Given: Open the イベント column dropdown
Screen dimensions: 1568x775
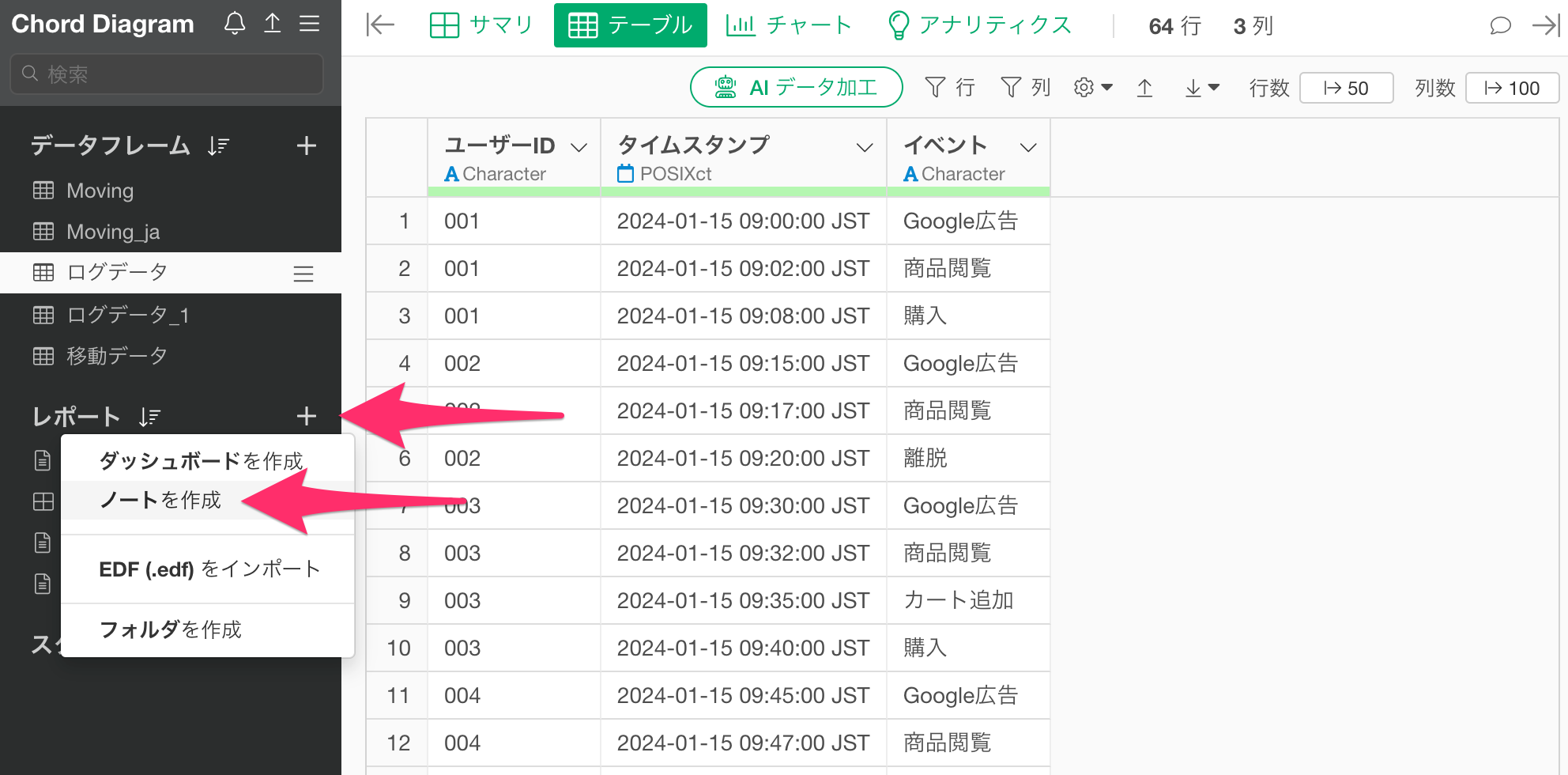Looking at the screenshot, I should click(1027, 147).
